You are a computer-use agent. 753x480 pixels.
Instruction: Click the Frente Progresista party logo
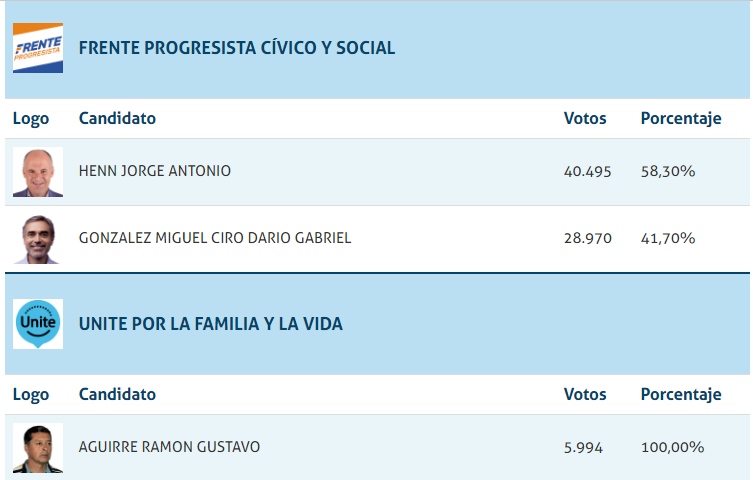coord(38,48)
